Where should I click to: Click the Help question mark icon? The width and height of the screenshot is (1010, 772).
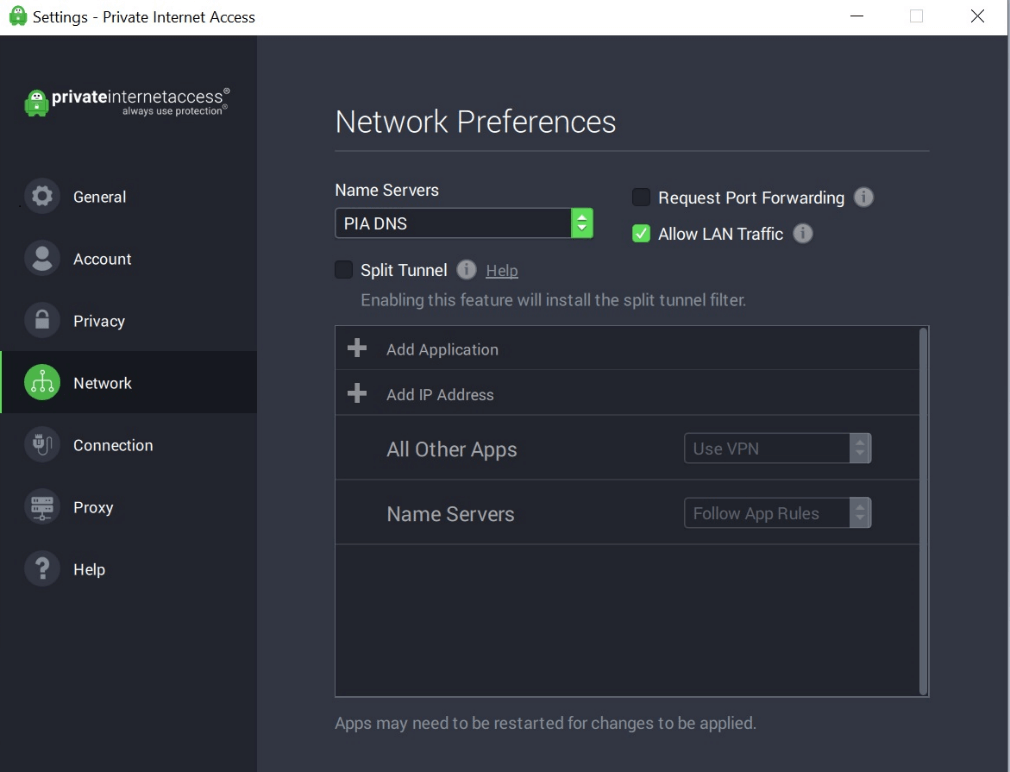(x=42, y=569)
